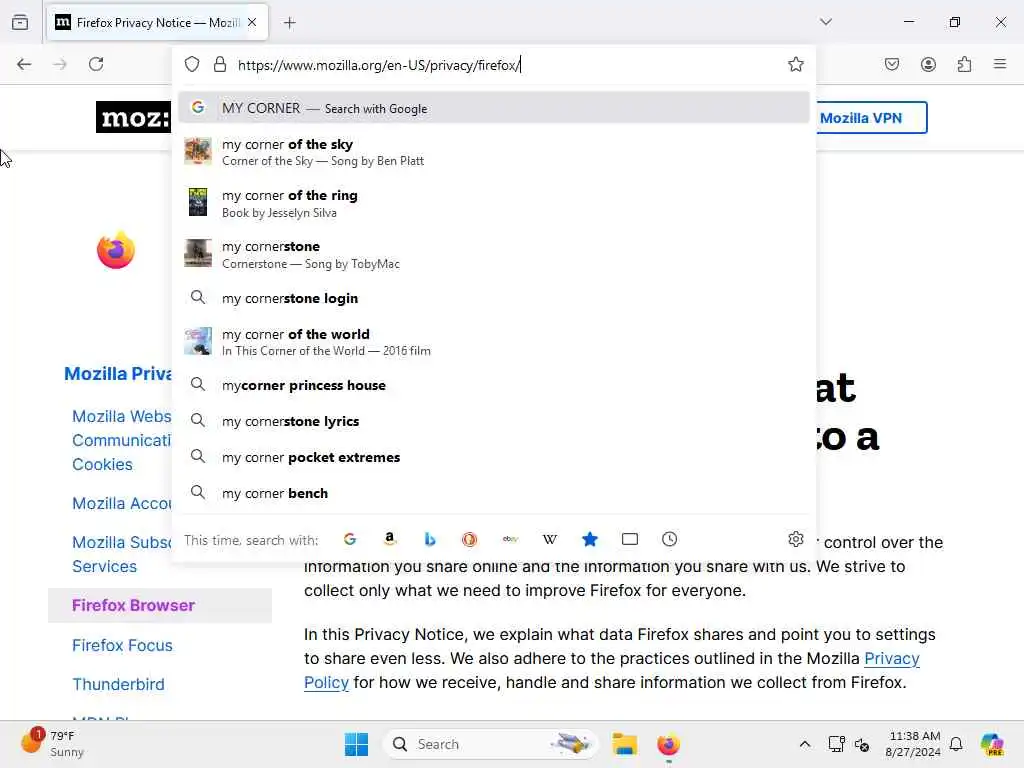The image size is (1024, 768).
Task: Select my corner of the world suggestion
Action: 494,342
